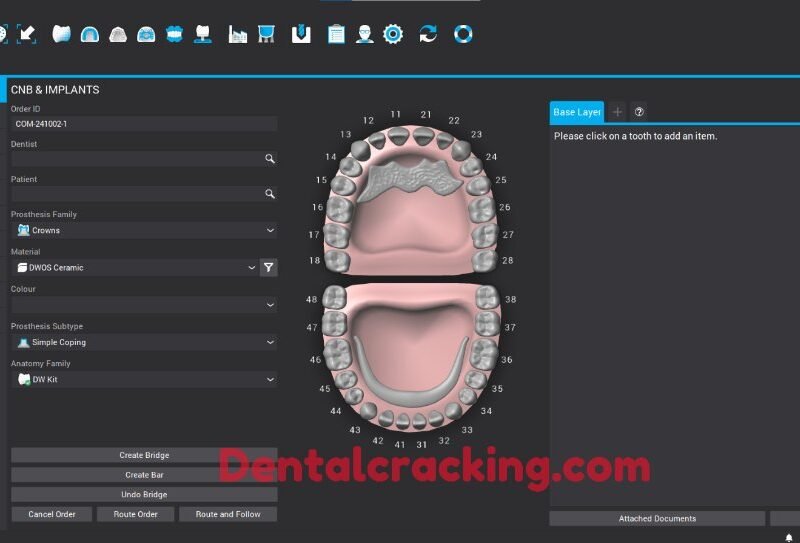Open the lifebuoy help icon
This screenshot has height=543, width=800.
463,34
